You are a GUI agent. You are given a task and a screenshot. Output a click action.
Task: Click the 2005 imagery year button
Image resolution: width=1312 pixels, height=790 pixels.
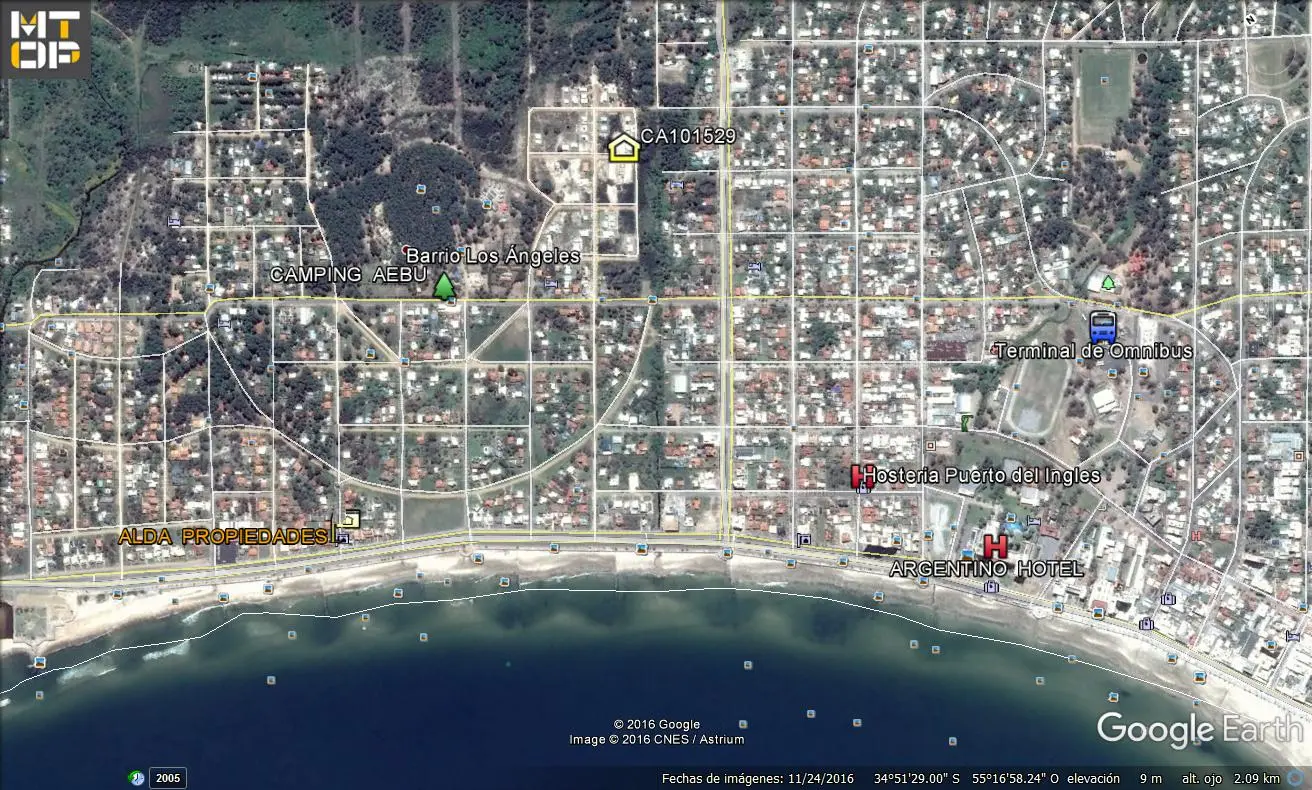click(x=168, y=778)
